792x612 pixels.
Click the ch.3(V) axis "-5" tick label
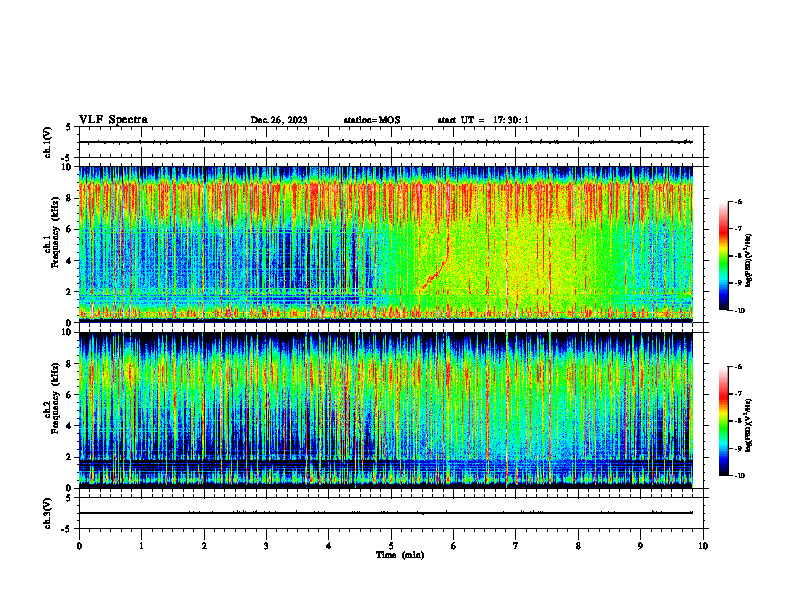coord(67,529)
